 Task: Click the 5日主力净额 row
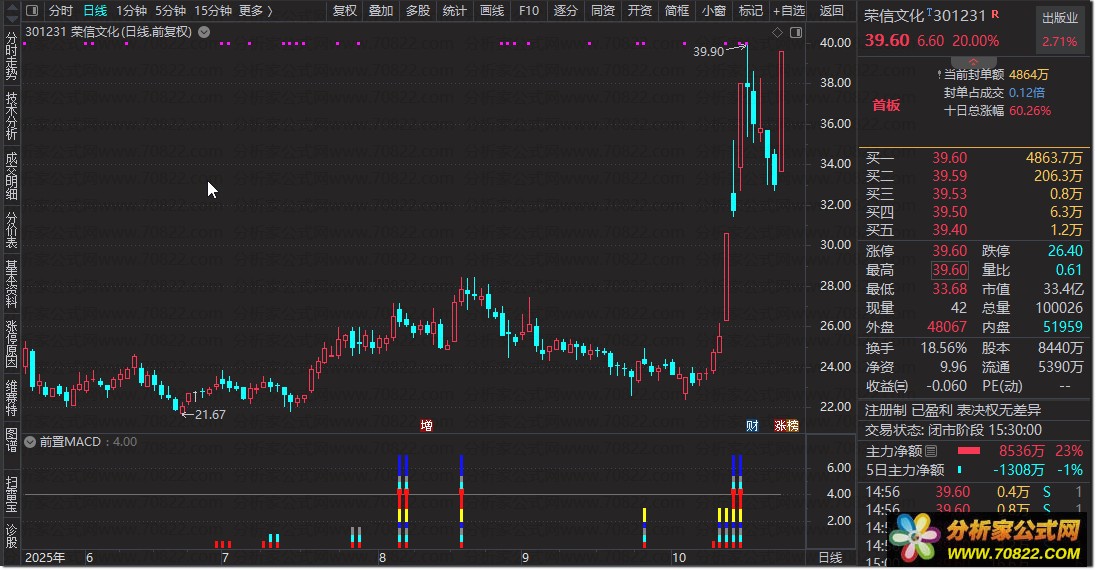[x=974, y=470]
